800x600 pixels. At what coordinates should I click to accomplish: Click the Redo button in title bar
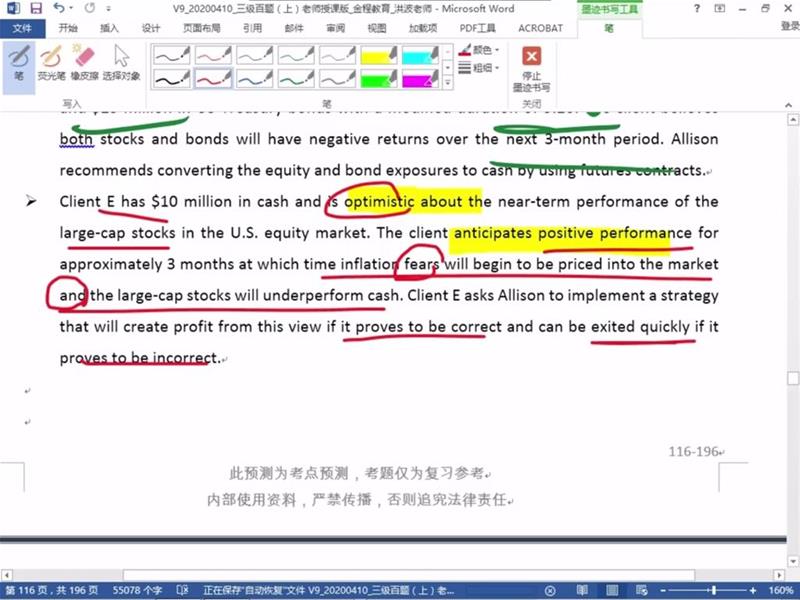click(x=90, y=8)
